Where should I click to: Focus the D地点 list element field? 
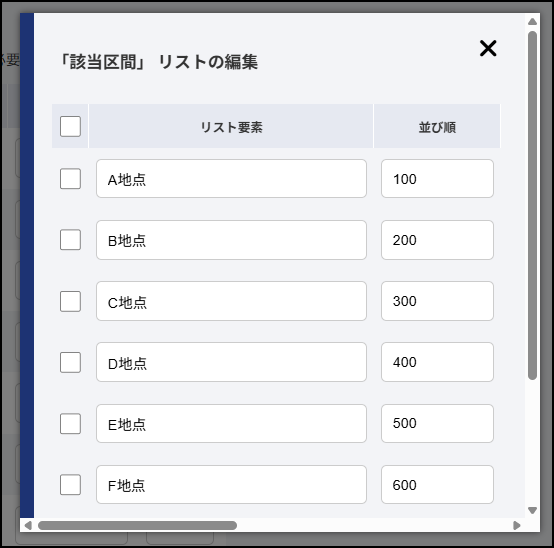[231, 362]
